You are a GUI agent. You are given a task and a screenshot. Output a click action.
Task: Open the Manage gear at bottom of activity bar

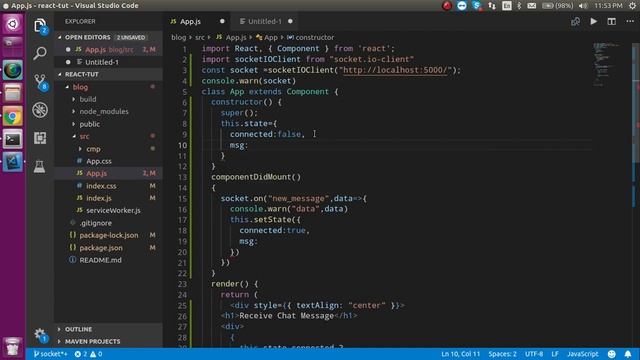(x=40, y=335)
